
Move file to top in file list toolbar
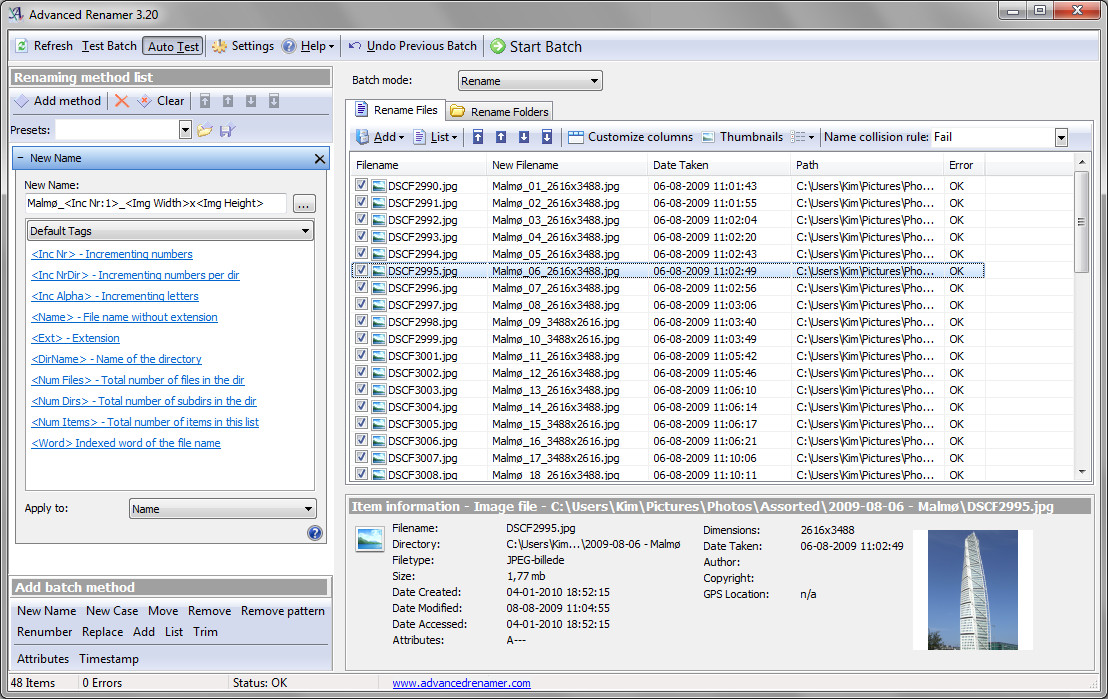(478, 137)
